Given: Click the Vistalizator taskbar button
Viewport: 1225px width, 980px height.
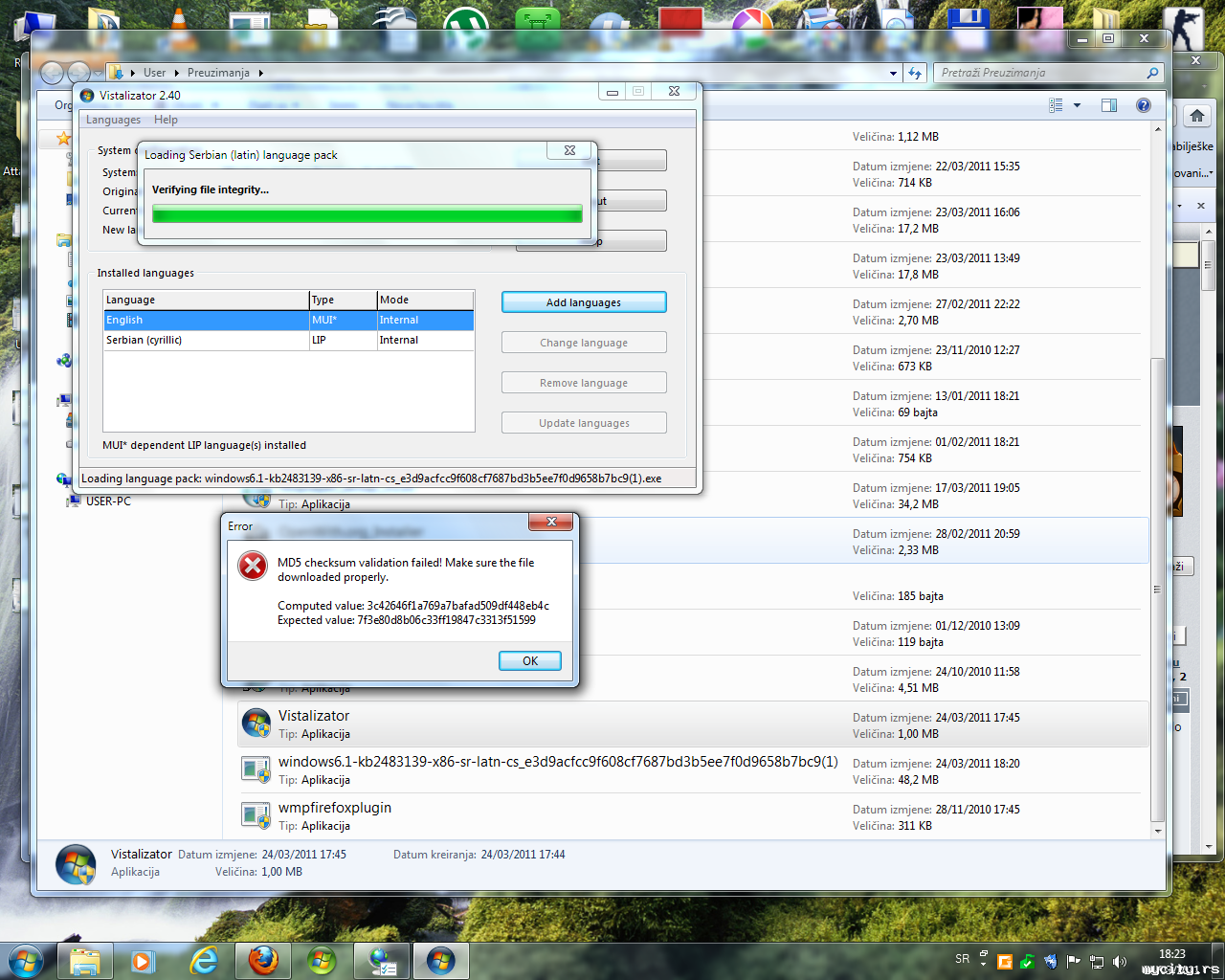Looking at the screenshot, I should coord(440,960).
